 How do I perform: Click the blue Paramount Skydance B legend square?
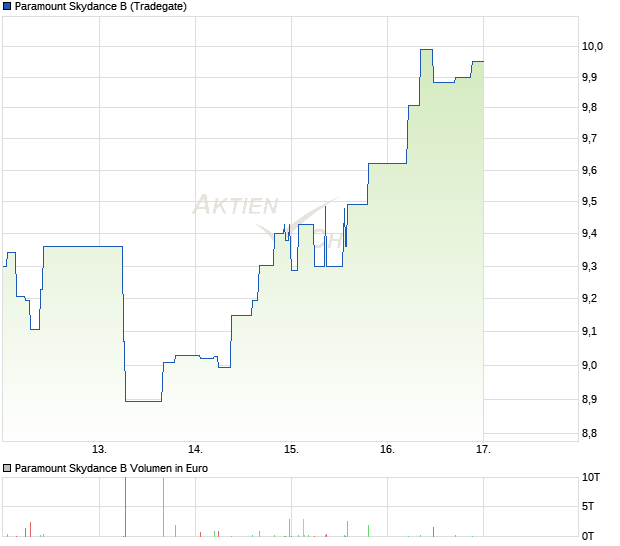point(7,6)
